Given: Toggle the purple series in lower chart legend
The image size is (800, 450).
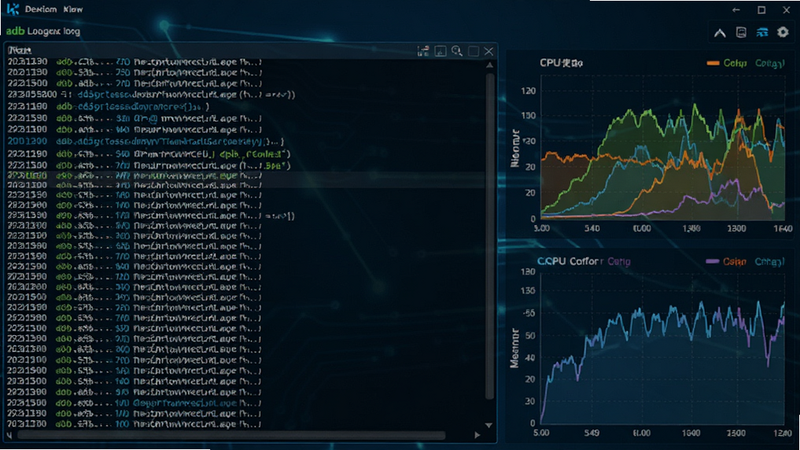Looking at the screenshot, I should [726, 261].
